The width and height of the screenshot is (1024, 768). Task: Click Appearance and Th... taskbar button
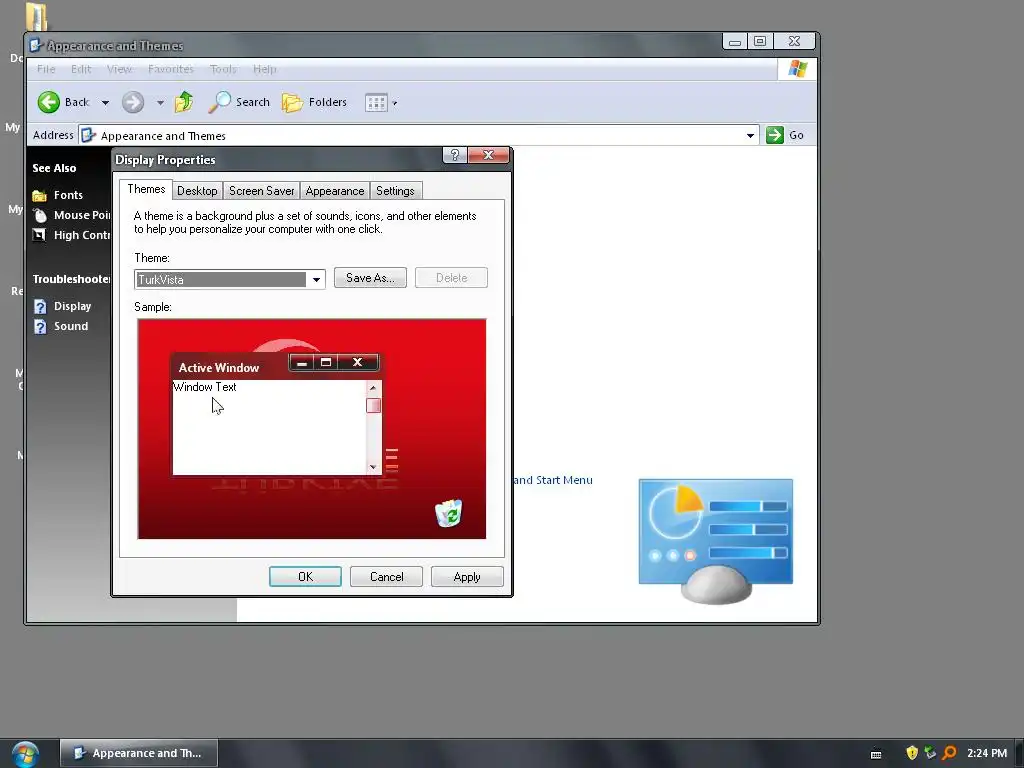tap(139, 753)
